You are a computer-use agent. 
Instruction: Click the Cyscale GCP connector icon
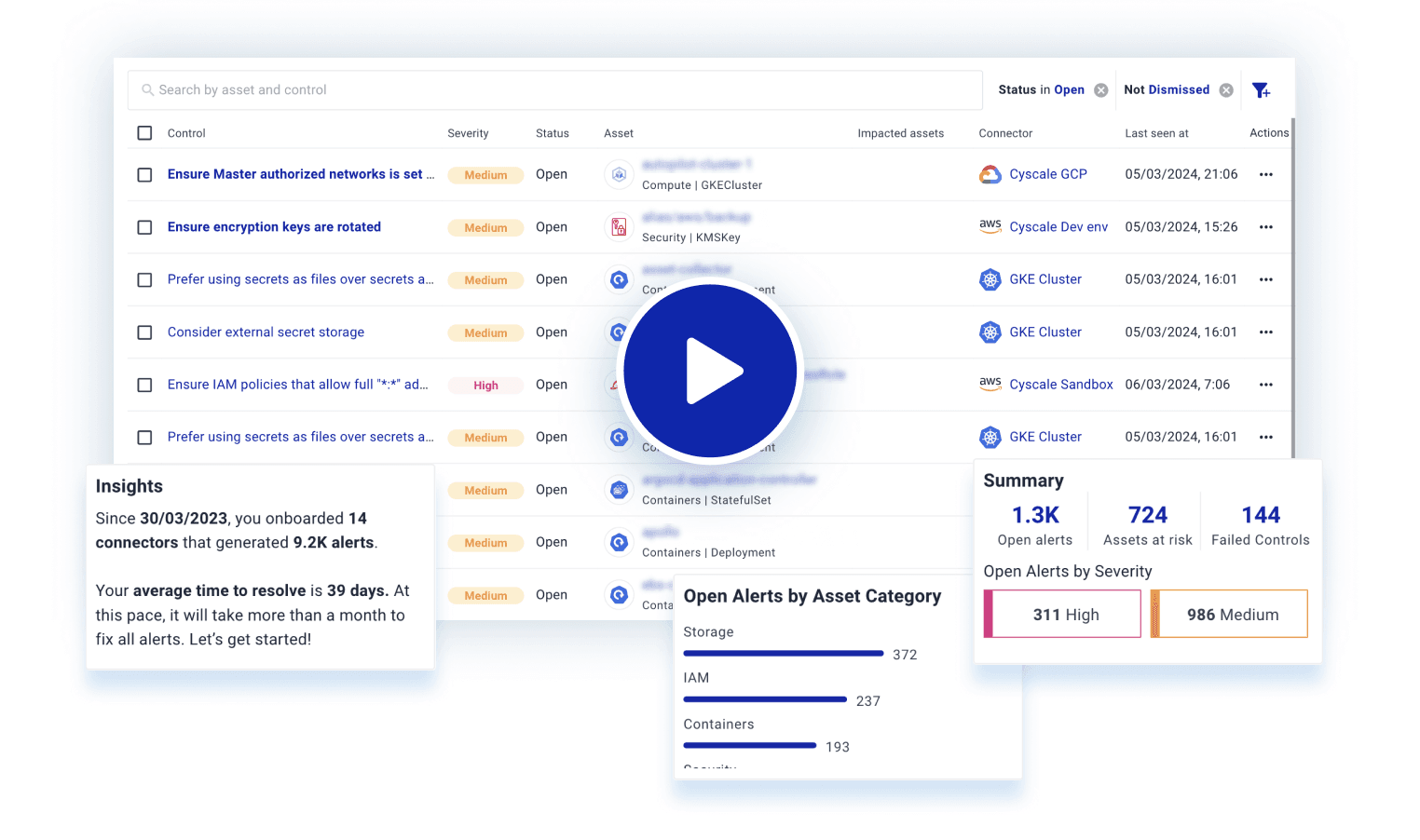point(990,174)
